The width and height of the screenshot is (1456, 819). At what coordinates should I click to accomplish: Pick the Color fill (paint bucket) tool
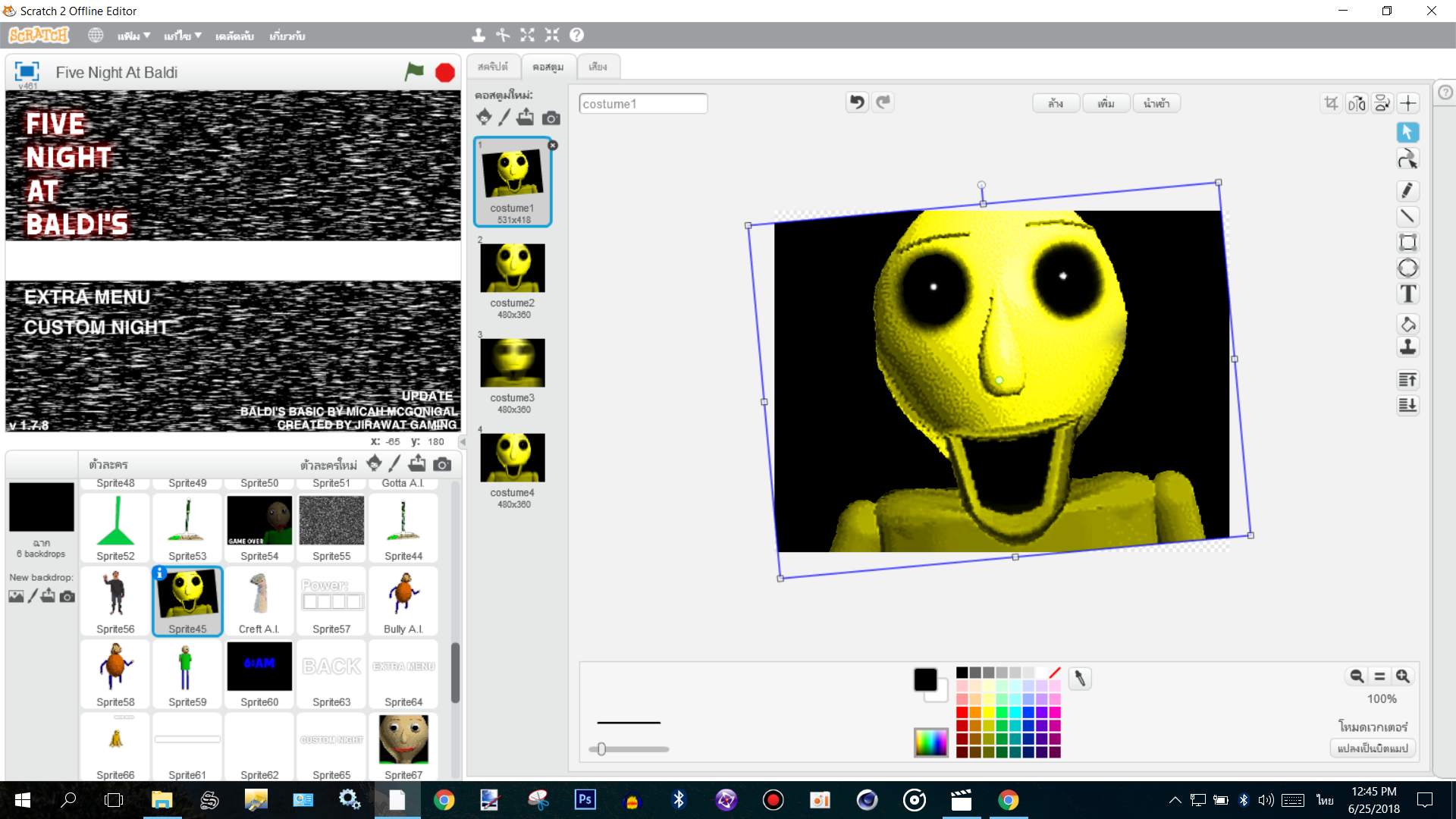coord(1407,324)
